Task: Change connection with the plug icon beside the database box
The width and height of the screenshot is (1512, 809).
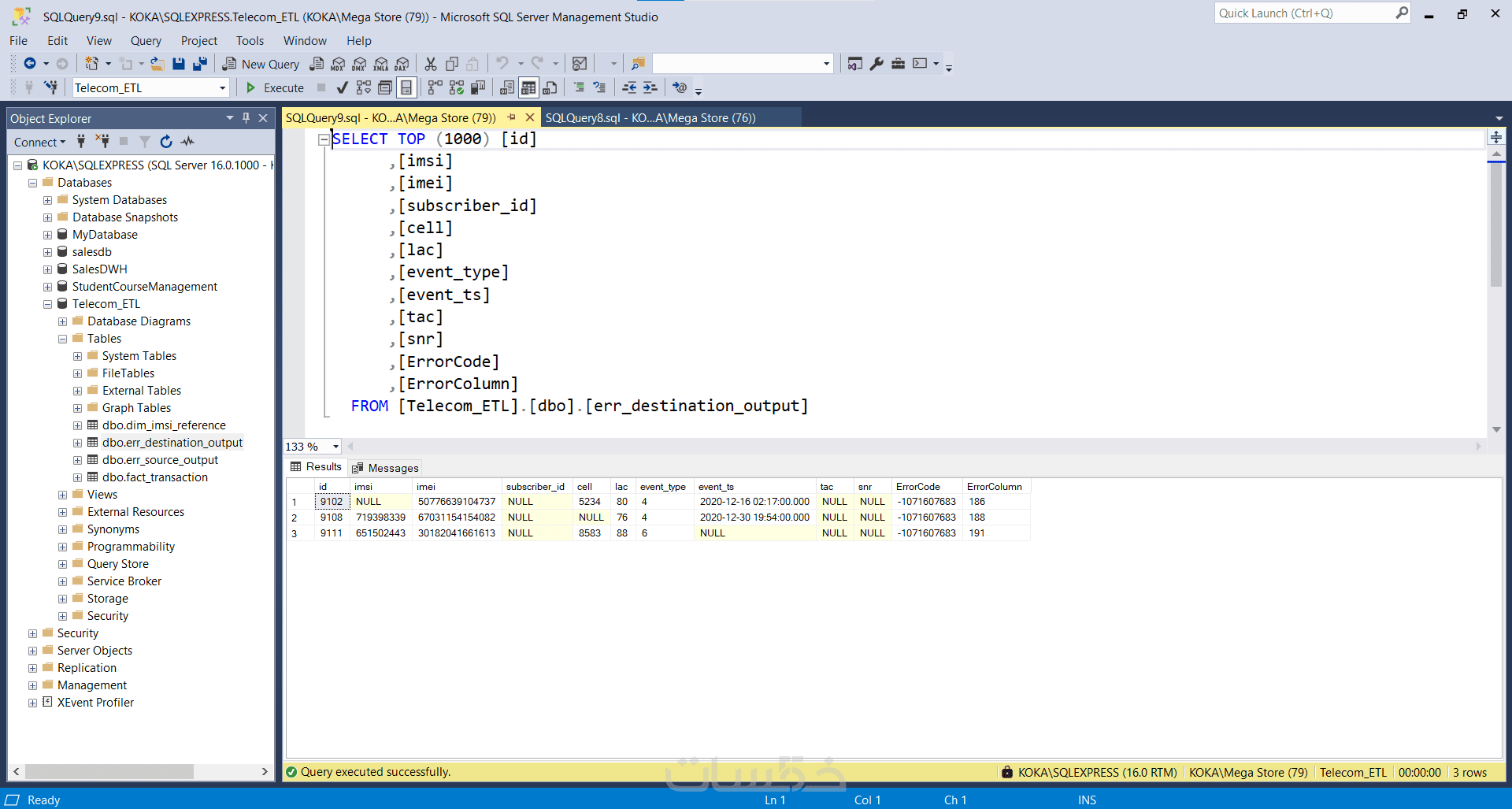Action: pyautogui.click(x=50, y=87)
